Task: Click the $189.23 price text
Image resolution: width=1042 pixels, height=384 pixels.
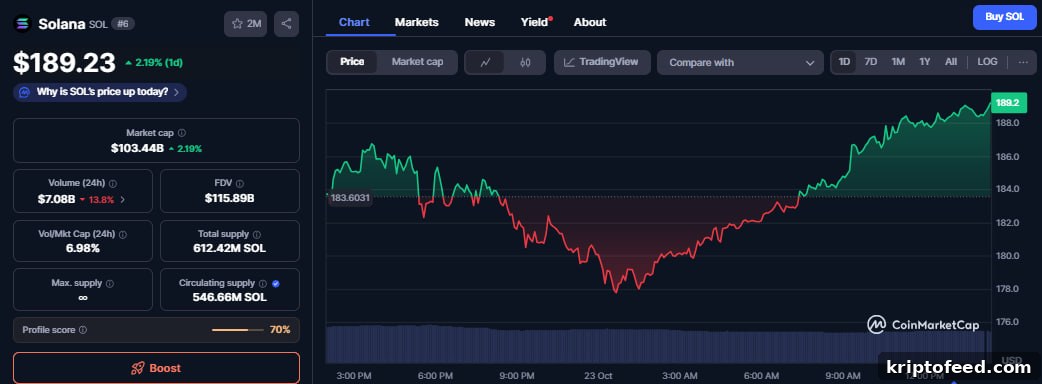Action: click(64, 63)
